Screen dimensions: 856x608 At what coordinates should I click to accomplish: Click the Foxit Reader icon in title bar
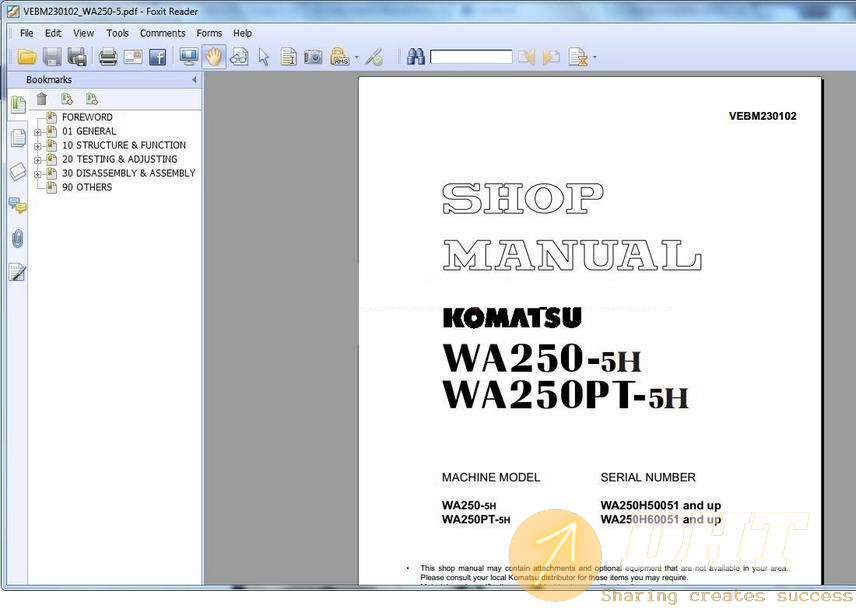point(13,11)
